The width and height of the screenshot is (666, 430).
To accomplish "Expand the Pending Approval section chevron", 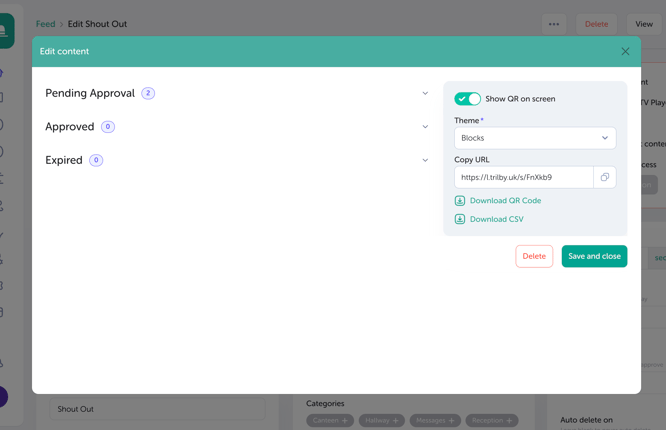I will (x=425, y=93).
